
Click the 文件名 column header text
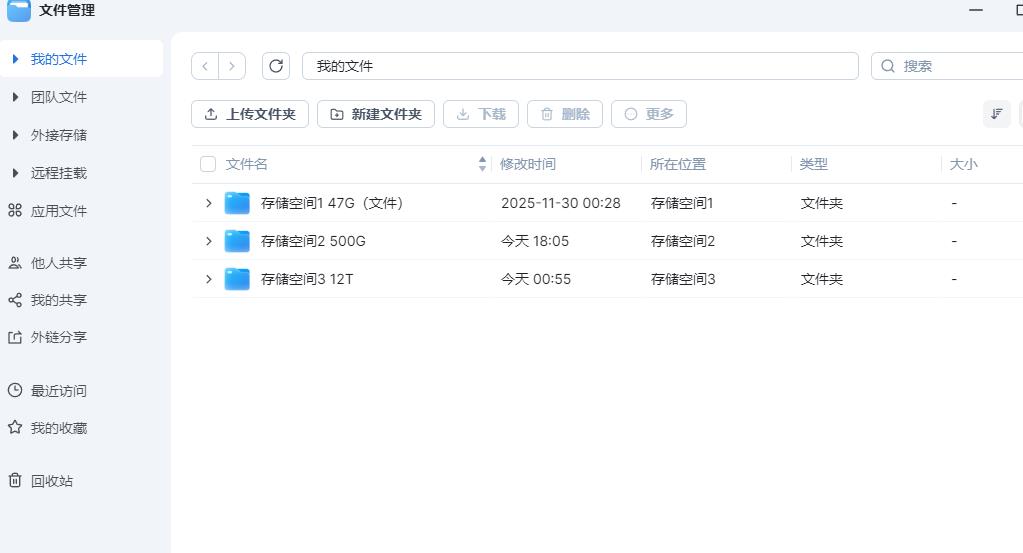[x=247, y=164]
